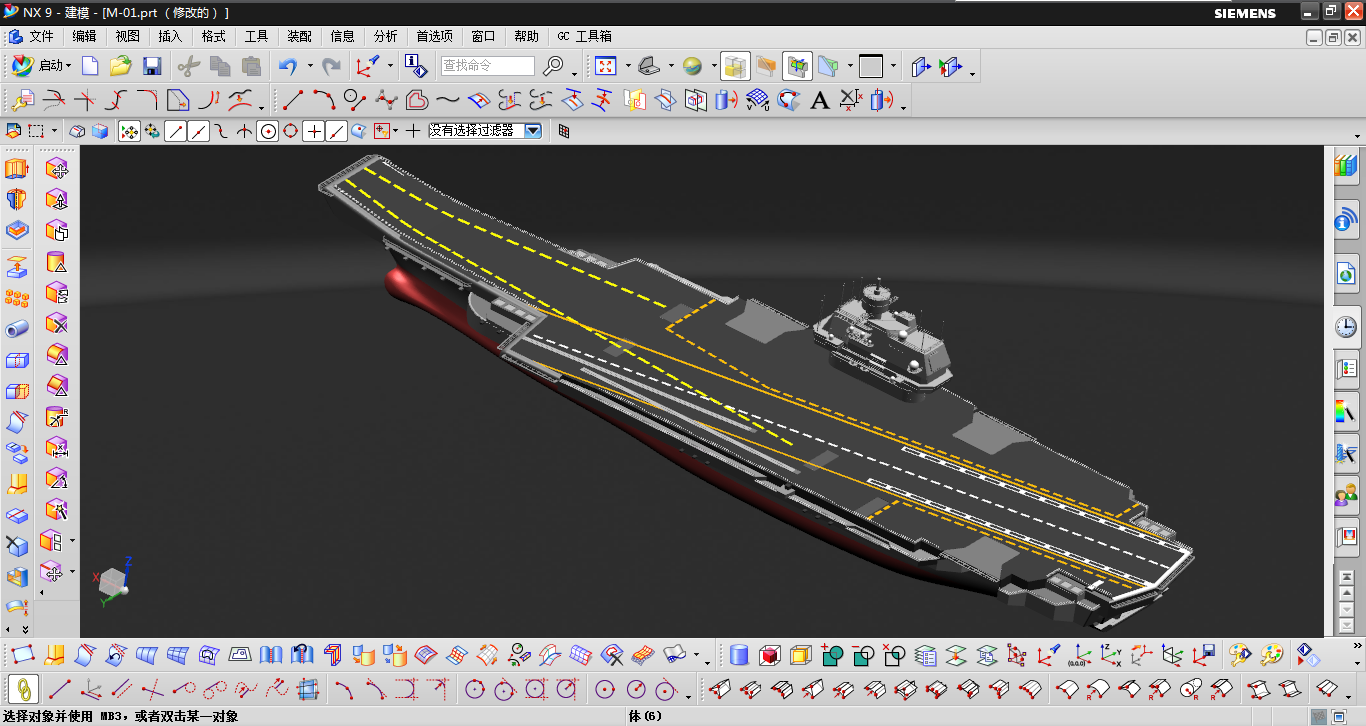
Task: Open the Internet Explorer browser tab in resource bar
Action: click(1347, 272)
